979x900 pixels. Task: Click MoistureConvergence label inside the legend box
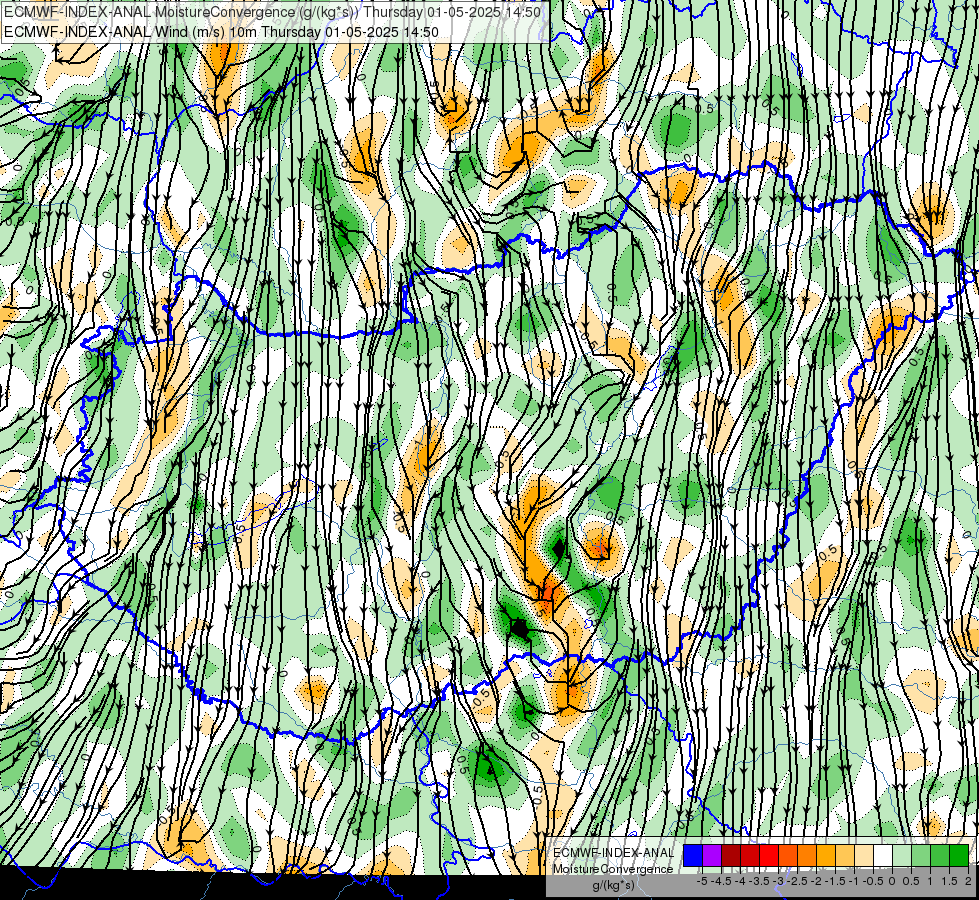(x=613, y=869)
